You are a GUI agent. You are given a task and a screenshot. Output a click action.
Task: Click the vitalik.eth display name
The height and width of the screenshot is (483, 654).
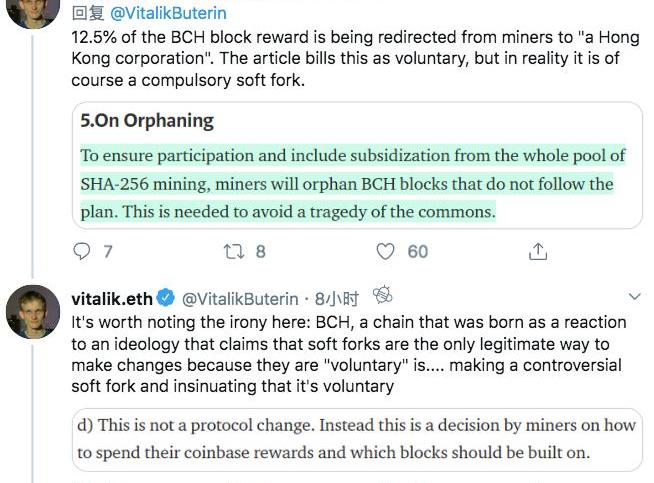tap(111, 299)
